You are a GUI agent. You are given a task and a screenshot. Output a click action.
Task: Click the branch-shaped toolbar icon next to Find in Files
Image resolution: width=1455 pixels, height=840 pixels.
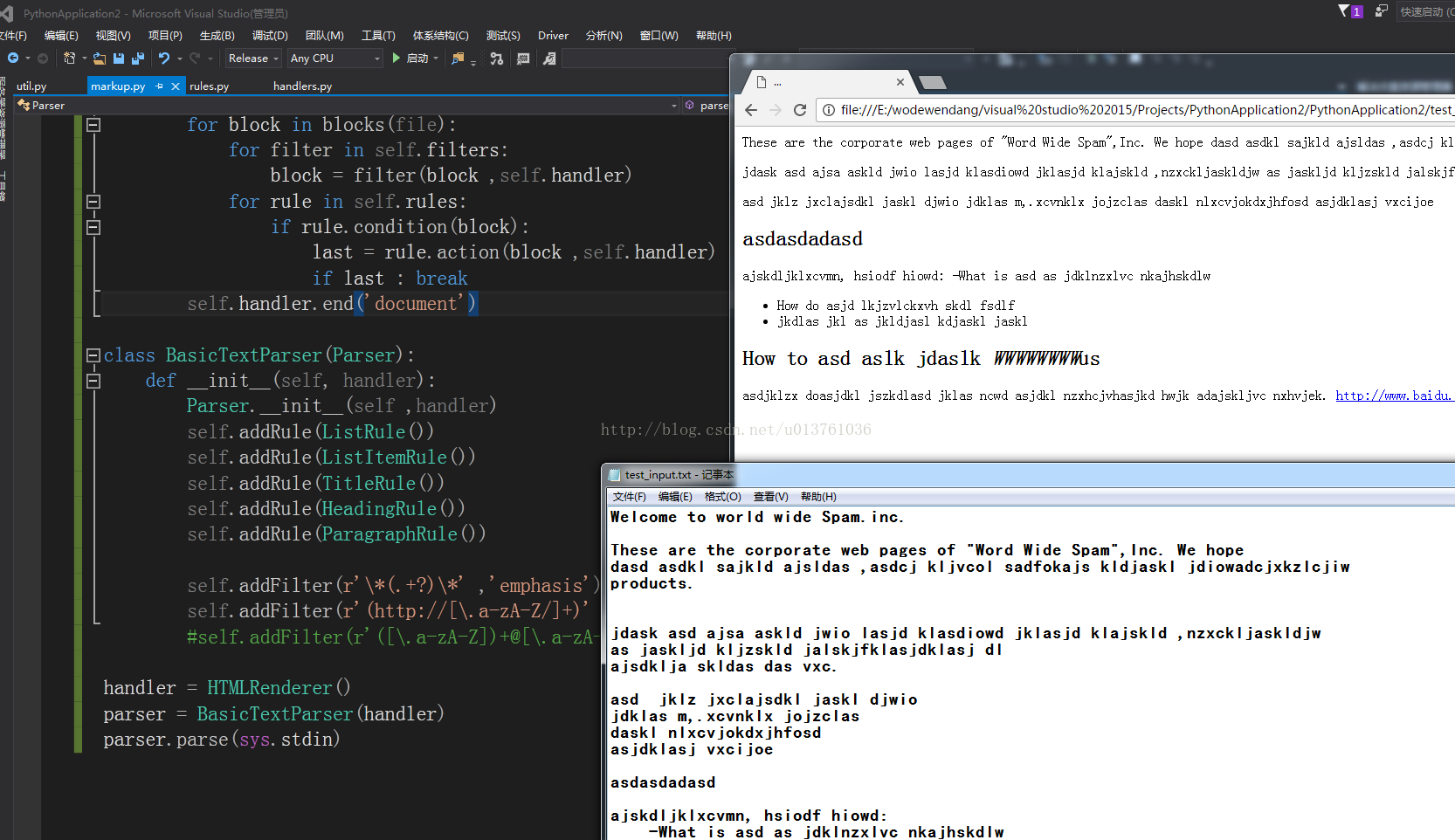click(497, 59)
